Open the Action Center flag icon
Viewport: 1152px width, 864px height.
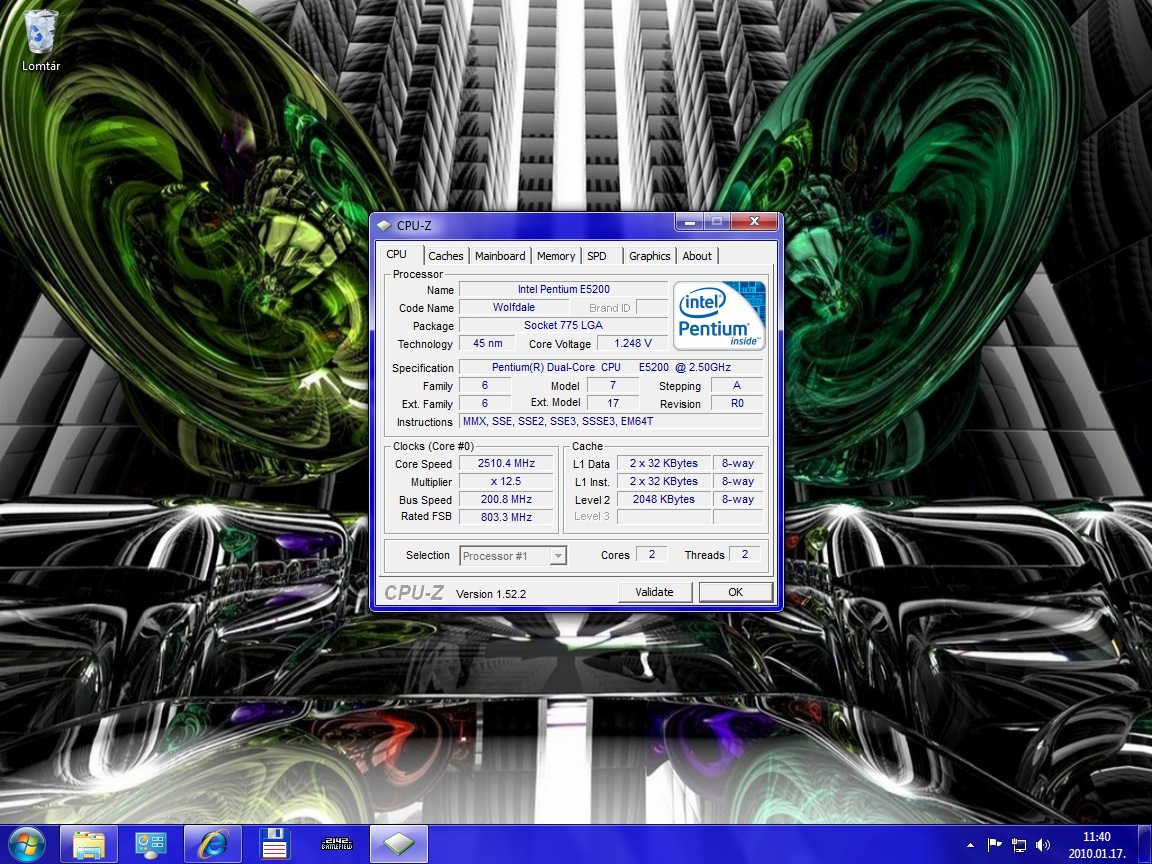pos(994,845)
